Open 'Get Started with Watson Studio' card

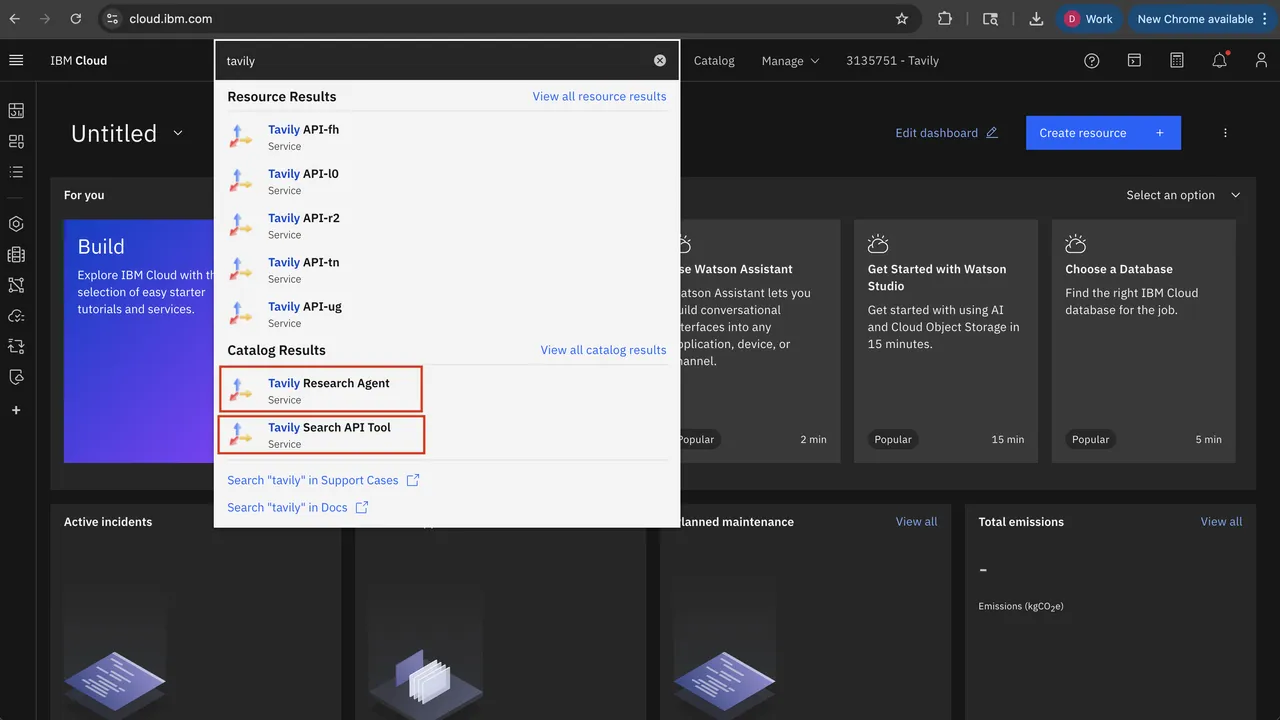(x=945, y=341)
